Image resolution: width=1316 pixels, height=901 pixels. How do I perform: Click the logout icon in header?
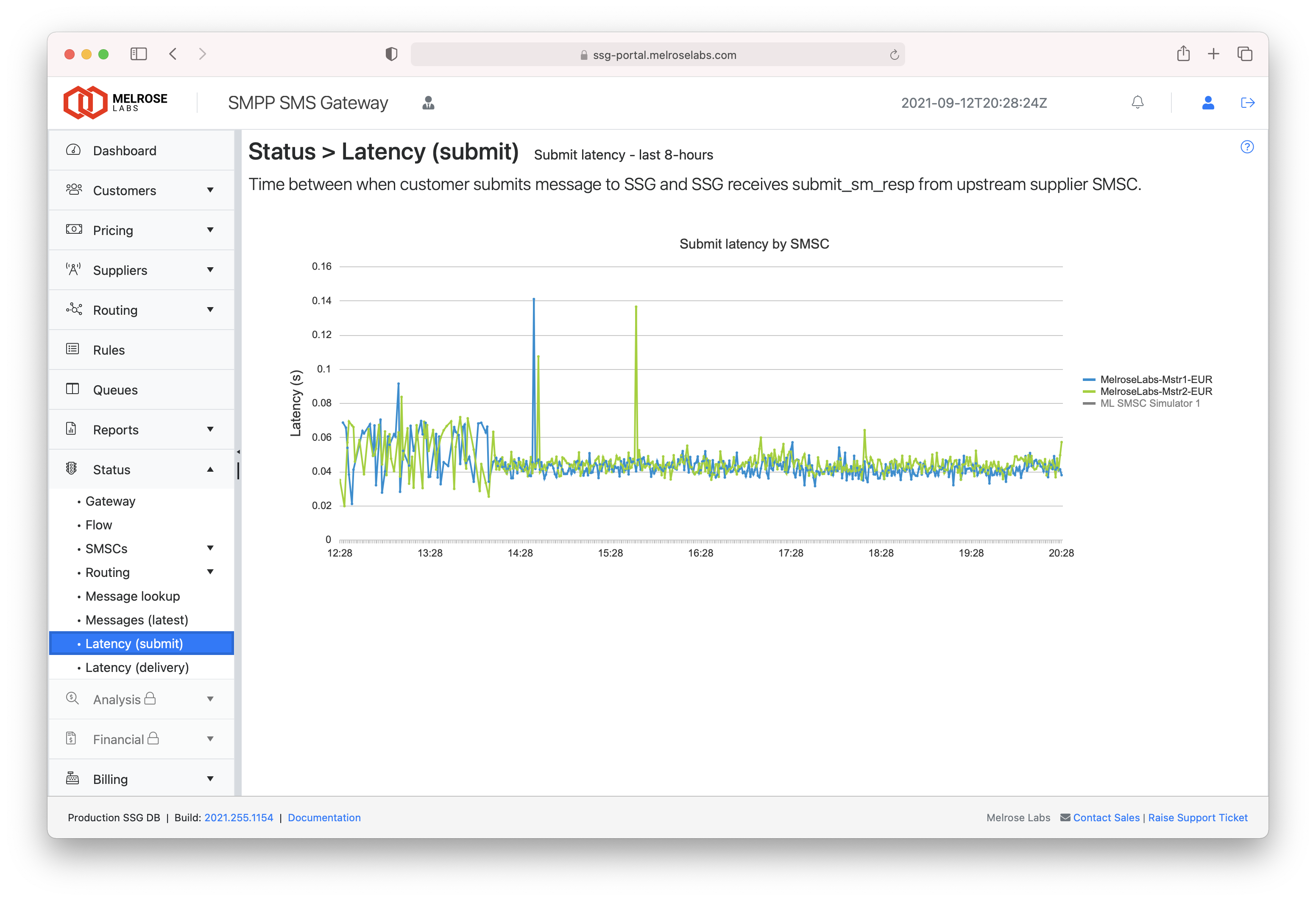1247,103
